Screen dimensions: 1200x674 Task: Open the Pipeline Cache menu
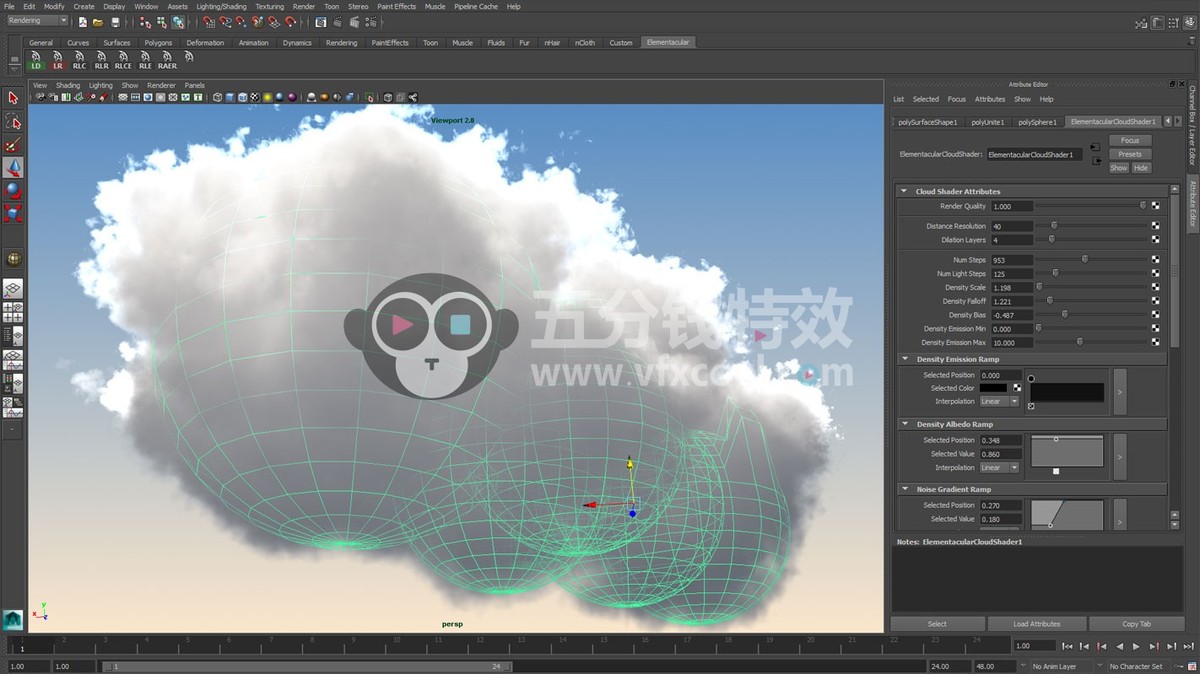click(476, 6)
